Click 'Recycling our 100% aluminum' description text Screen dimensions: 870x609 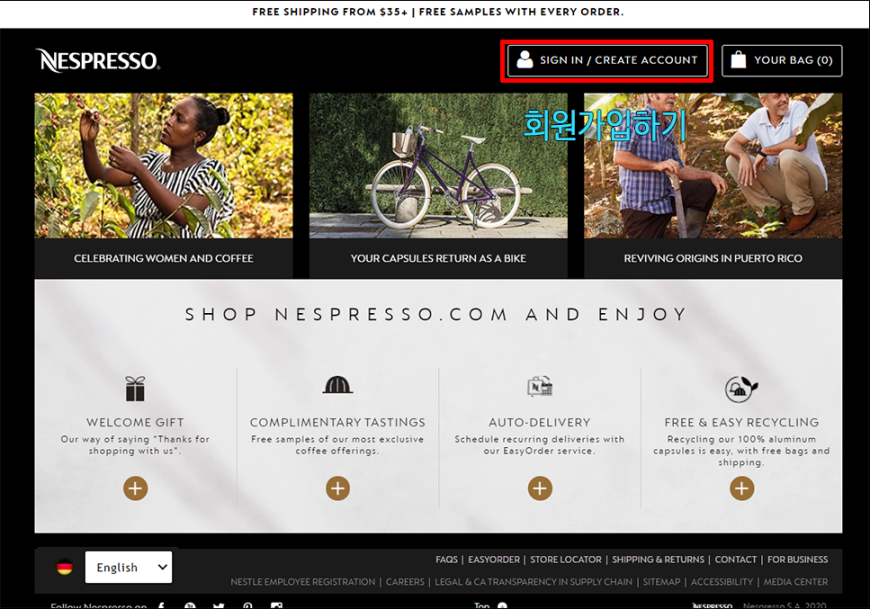click(742, 450)
